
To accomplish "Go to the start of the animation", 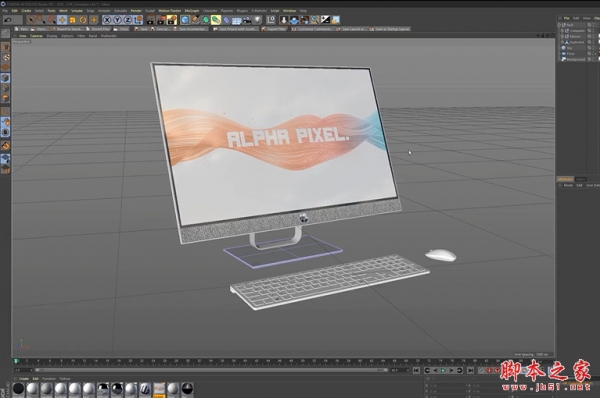I will tap(416, 370).
